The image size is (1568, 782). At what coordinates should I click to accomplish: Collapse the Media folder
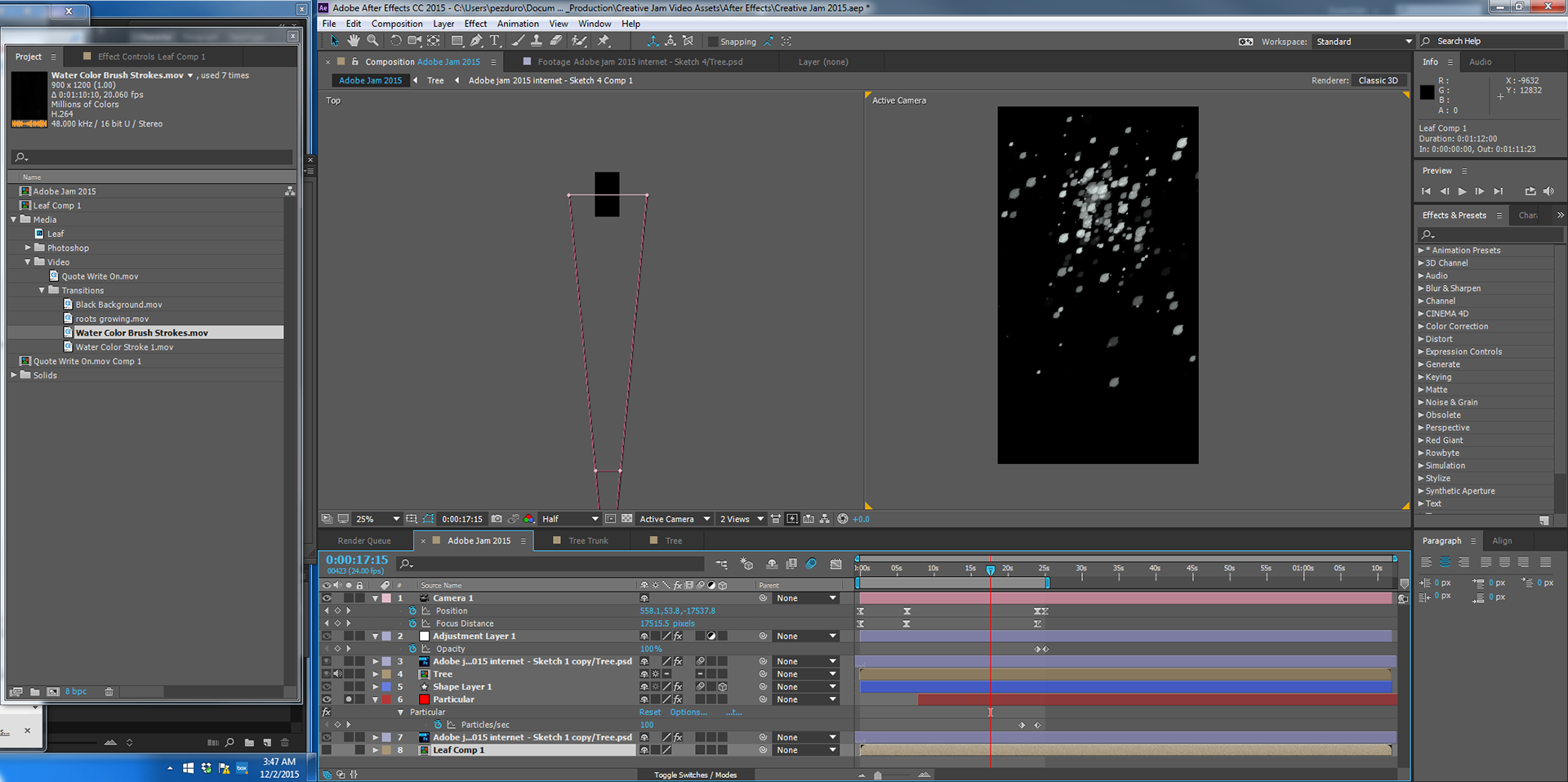click(x=14, y=220)
